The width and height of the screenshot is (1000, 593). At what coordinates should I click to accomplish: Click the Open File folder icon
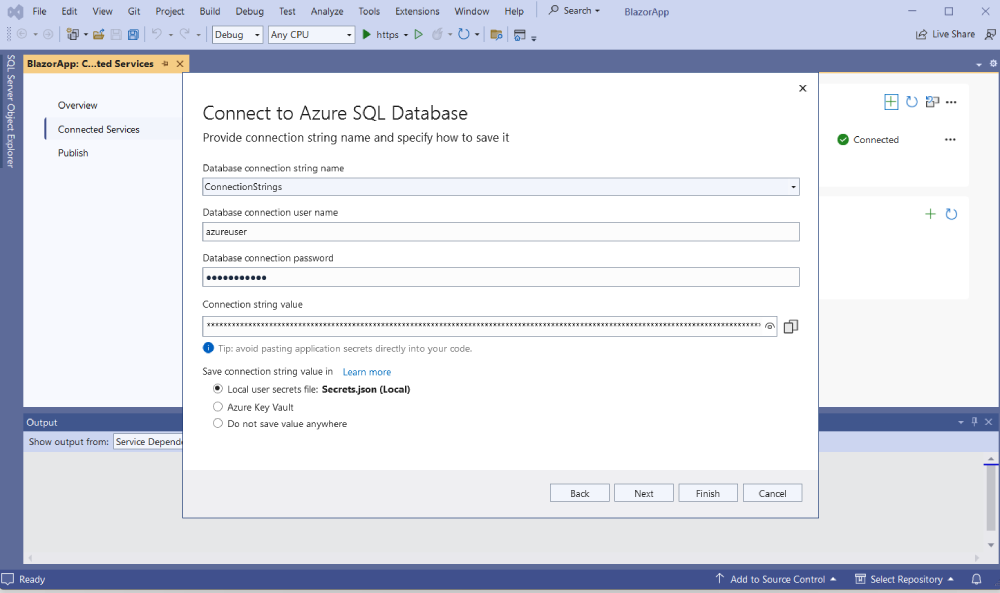[98, 34]
